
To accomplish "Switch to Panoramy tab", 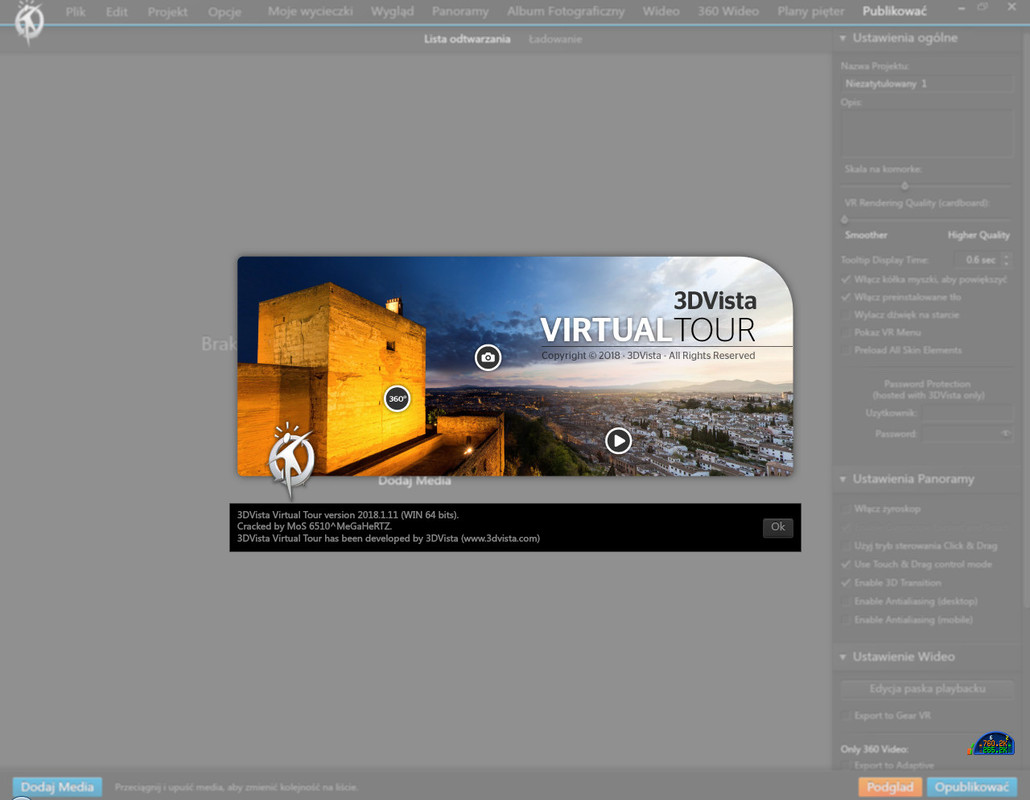I will (x=460, y=11).
